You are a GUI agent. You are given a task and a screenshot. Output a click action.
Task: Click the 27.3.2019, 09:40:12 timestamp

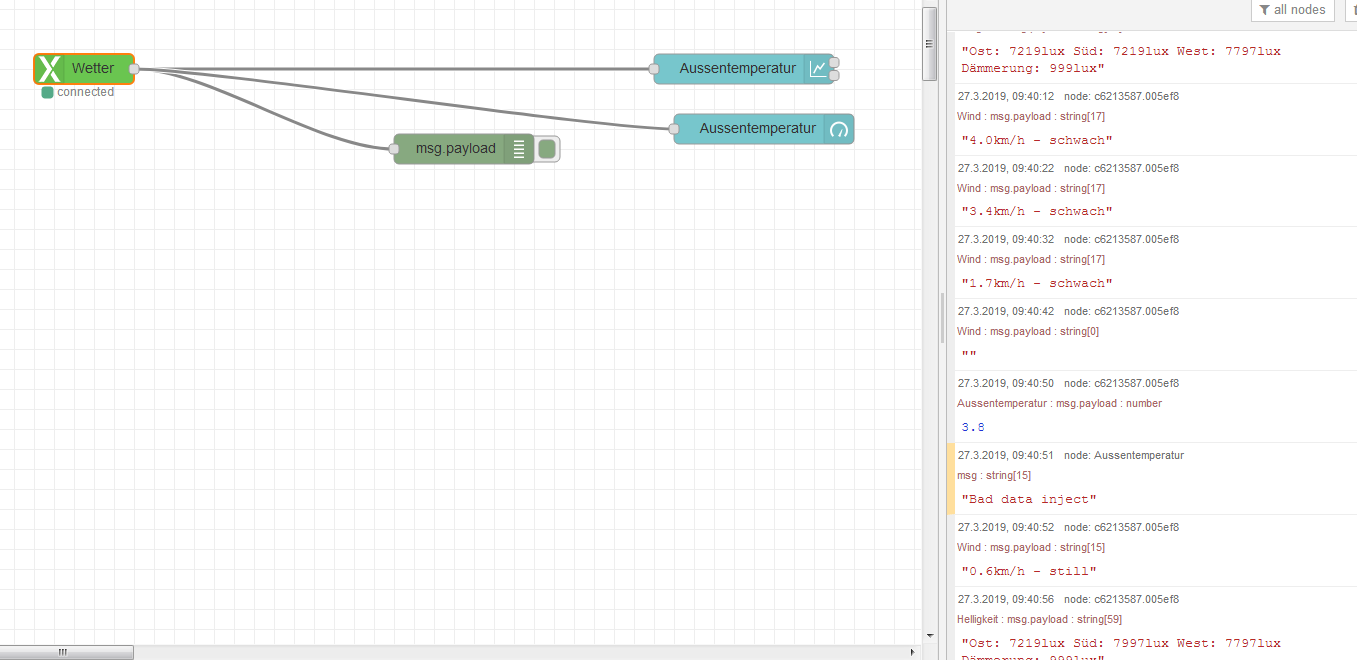1005,97
